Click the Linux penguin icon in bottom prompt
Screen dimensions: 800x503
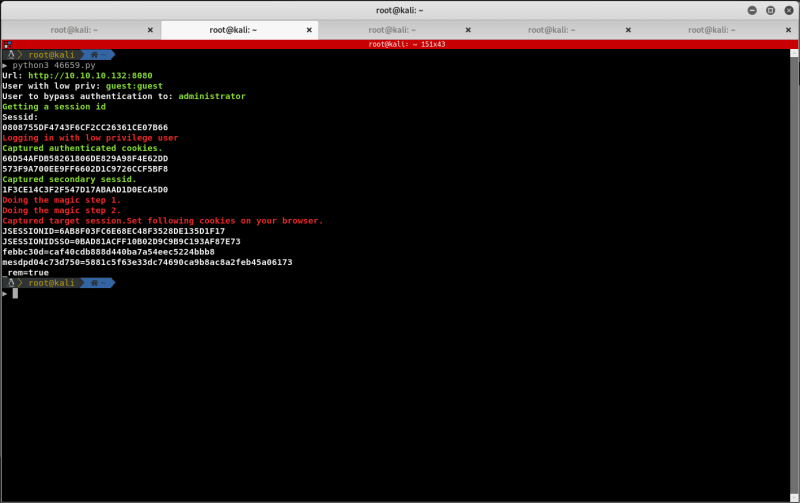11,283
